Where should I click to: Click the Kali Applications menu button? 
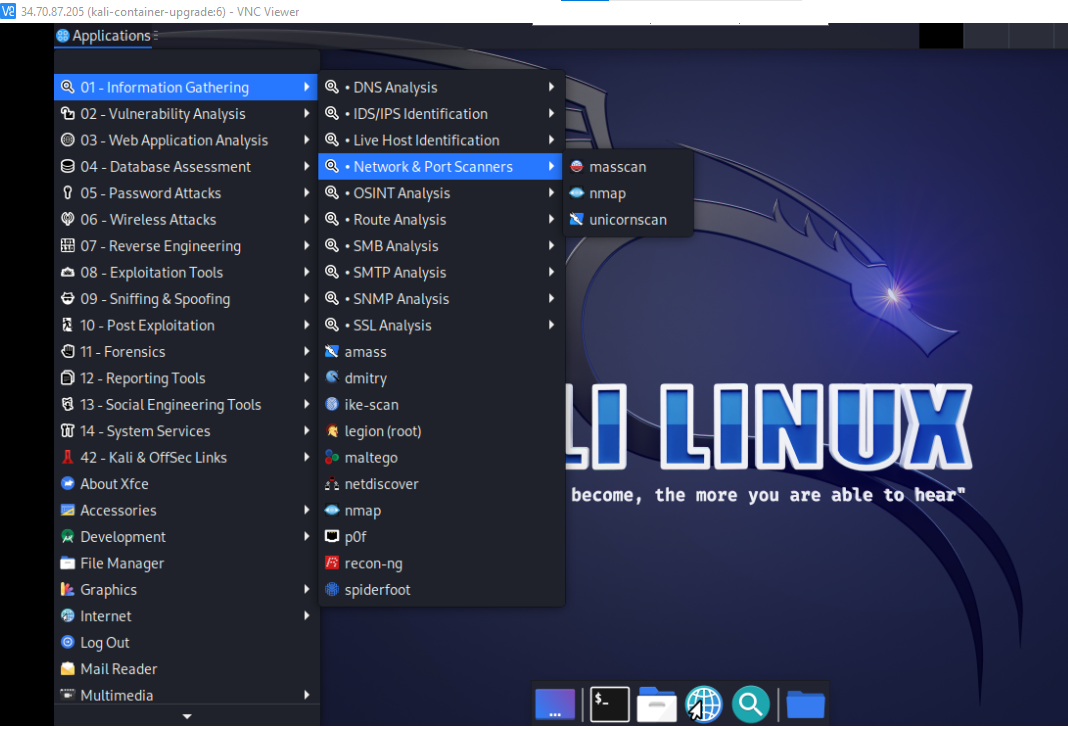[105, 36]
